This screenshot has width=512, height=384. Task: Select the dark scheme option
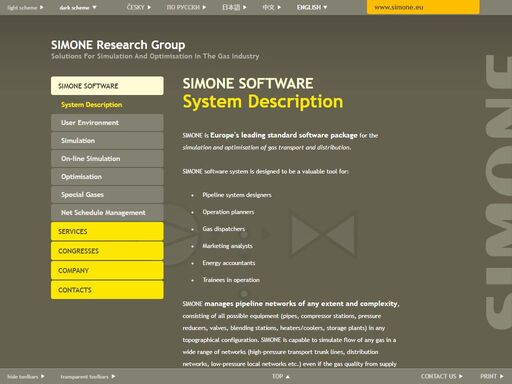click(x=78, y=7)
